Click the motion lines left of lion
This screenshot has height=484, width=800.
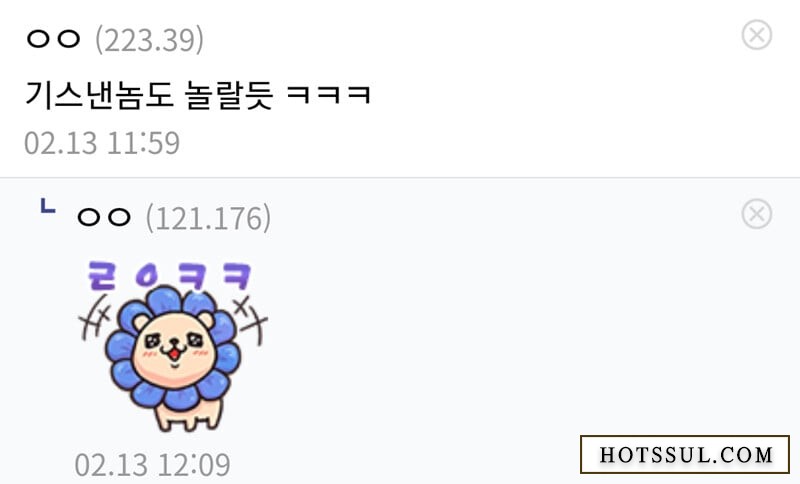point(95,317)
